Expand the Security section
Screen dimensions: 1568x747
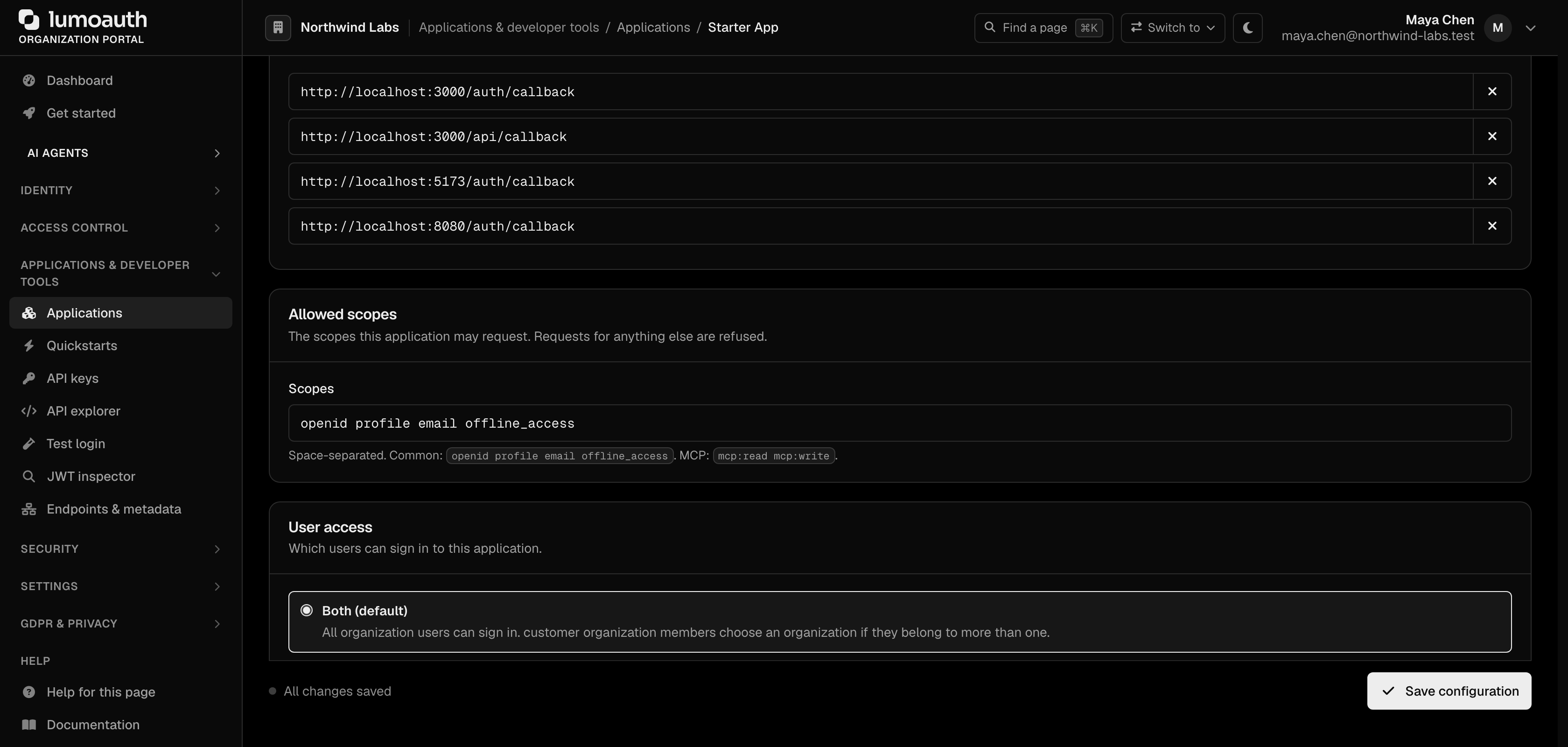(120, 549)
